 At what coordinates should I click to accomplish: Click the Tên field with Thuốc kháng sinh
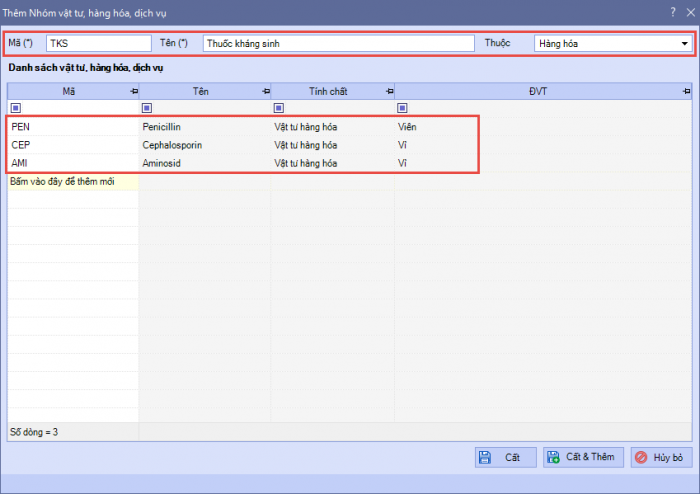(337, 44)
